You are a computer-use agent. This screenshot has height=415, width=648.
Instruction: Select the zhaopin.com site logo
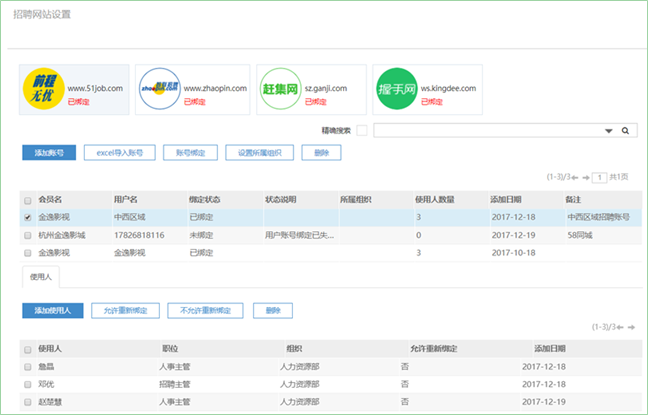pos(159,89)
